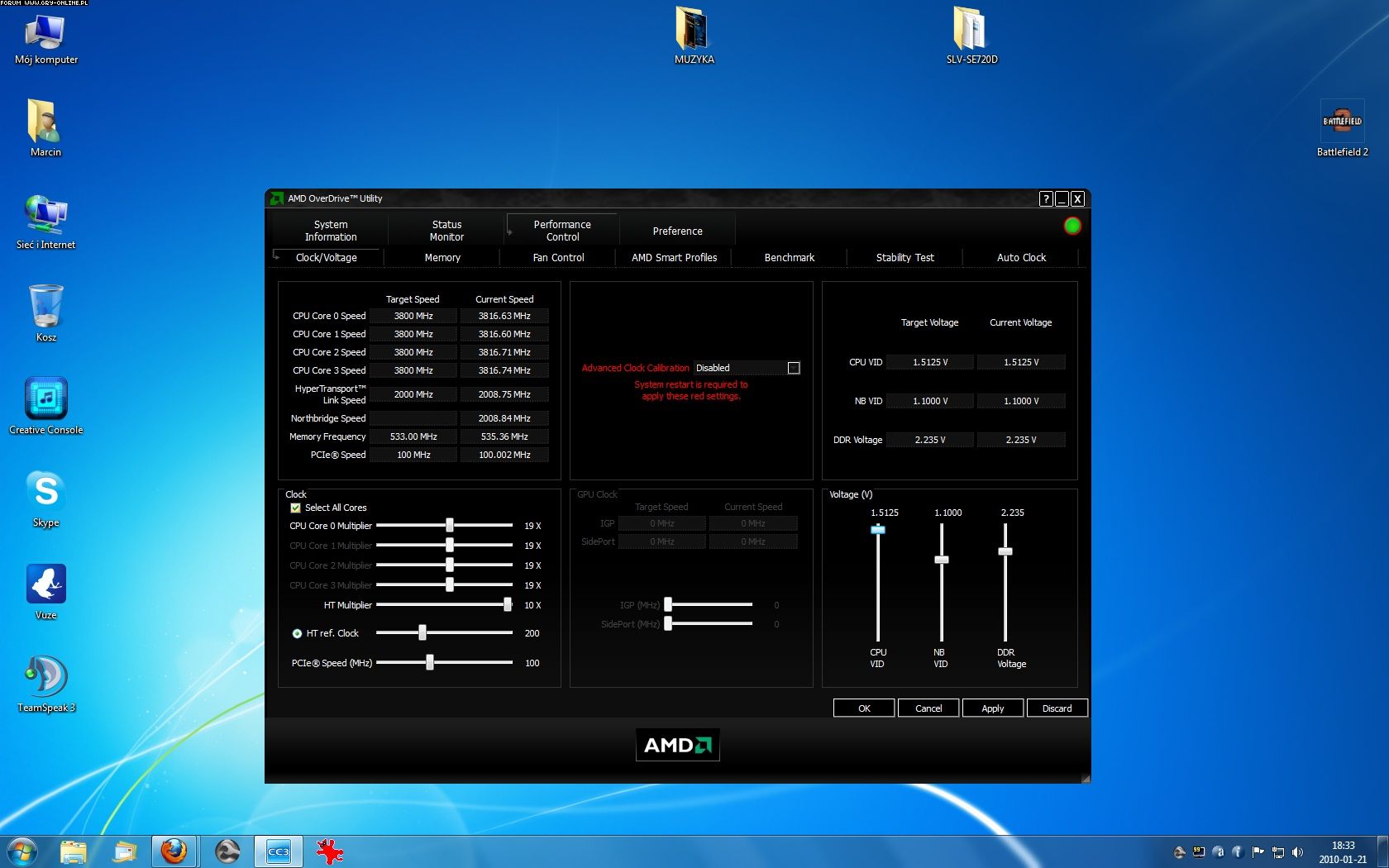The width and height of the screenshot is (1389, 868).
Task: Open the Sieć i Internet desktop icon
Action: point(45,222)
